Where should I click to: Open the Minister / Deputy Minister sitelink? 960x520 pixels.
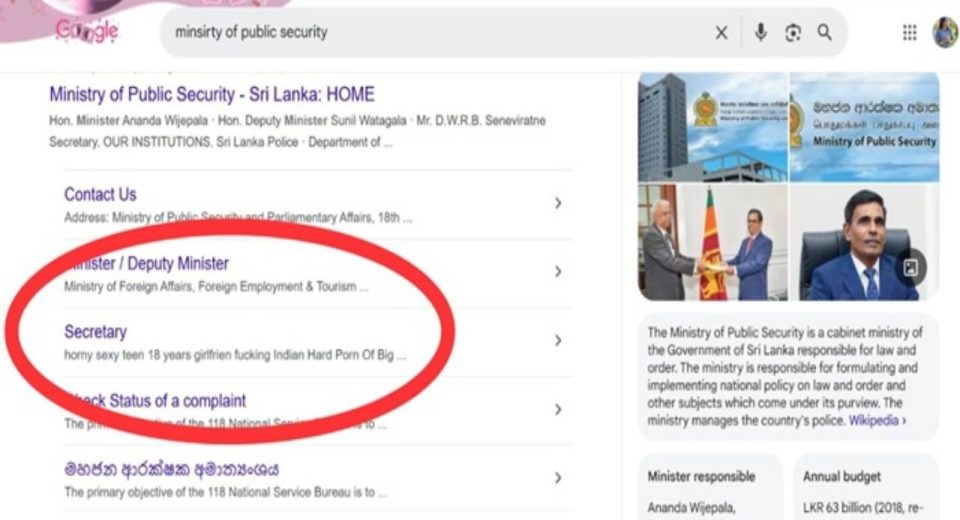point(147,263)
